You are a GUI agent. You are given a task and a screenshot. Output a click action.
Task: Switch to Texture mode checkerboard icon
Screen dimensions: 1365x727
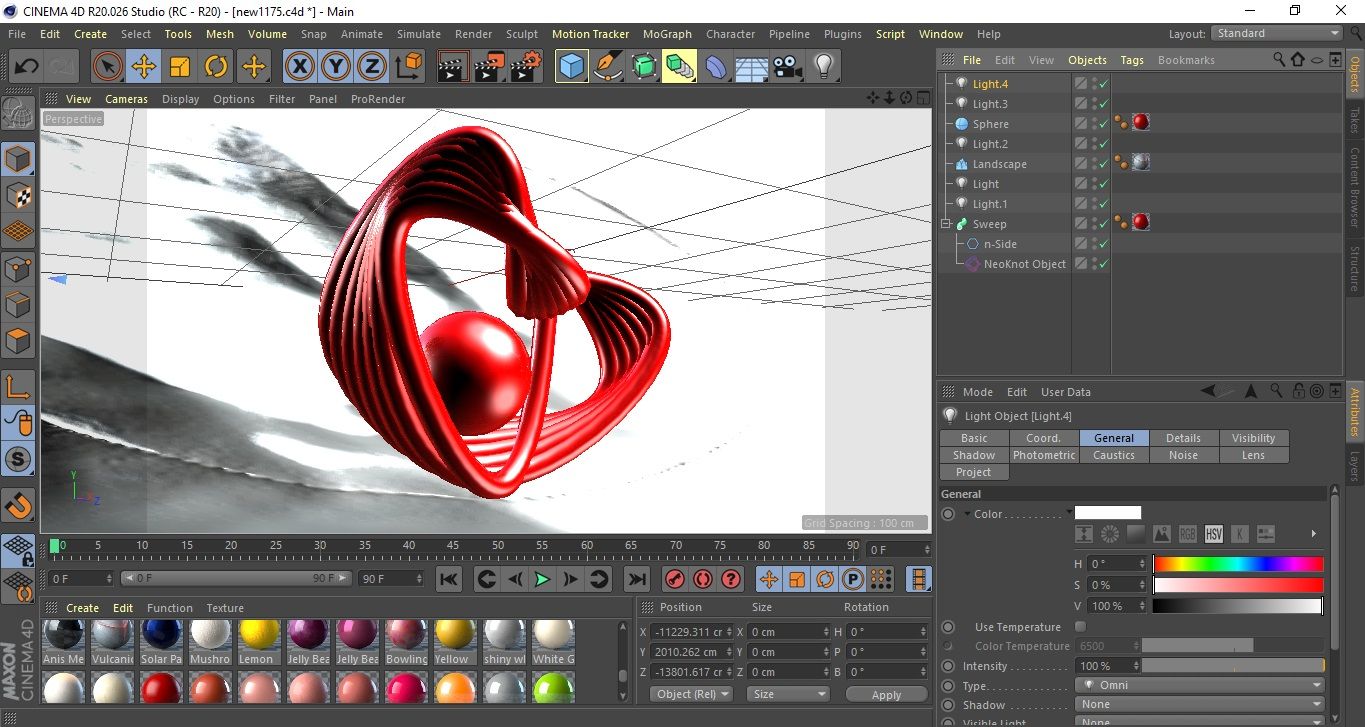click(18, 195)
